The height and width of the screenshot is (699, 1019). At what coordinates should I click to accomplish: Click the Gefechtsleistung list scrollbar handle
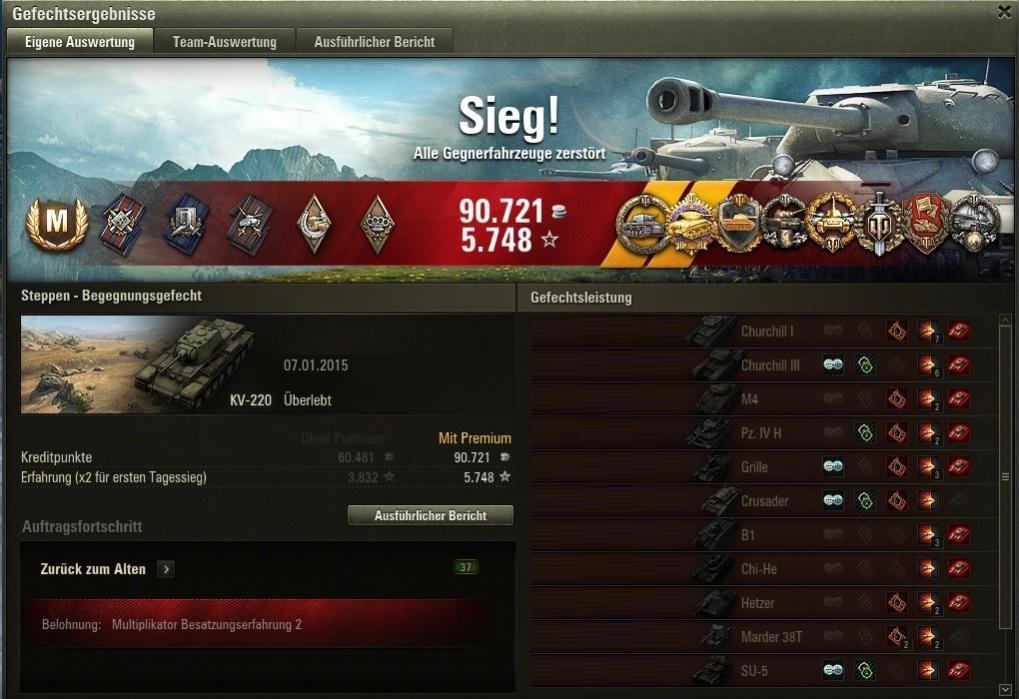click(1005, 477)
